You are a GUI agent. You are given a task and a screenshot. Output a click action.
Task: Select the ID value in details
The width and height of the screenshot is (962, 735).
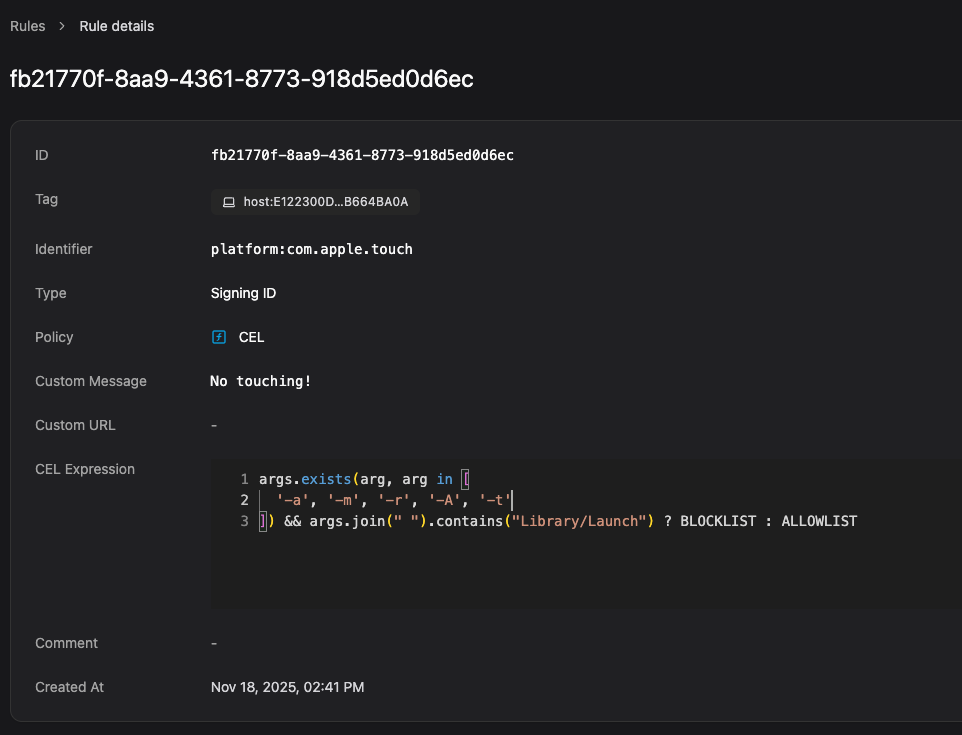pyautogui.click(x=362, y=155)
